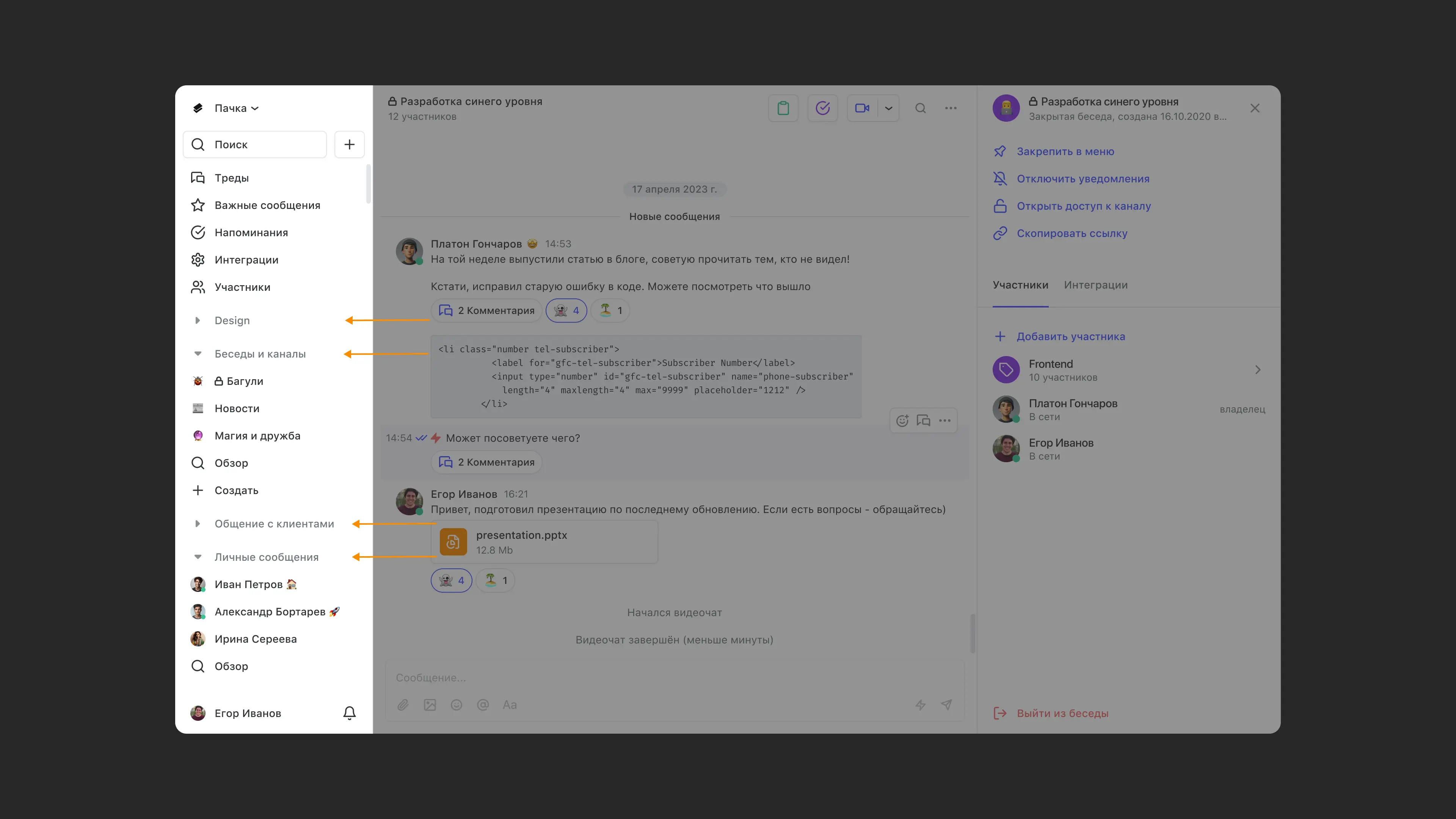Click the chat search magnifier icon

(x=920, y=108)
